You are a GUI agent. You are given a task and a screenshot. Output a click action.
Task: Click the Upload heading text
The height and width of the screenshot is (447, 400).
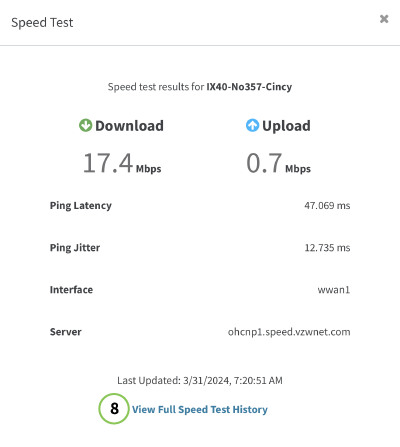pos(286,126)
